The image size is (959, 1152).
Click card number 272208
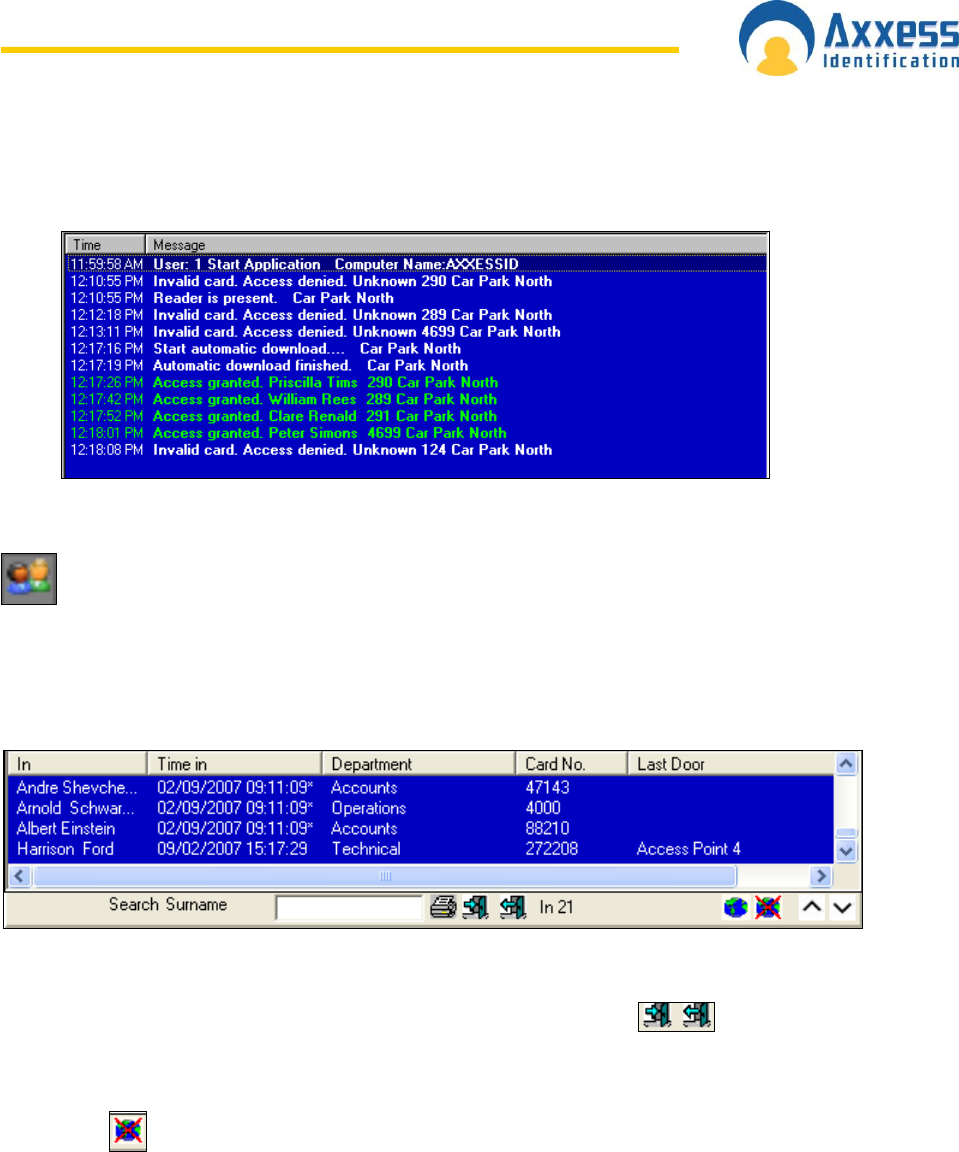[552, 849]
